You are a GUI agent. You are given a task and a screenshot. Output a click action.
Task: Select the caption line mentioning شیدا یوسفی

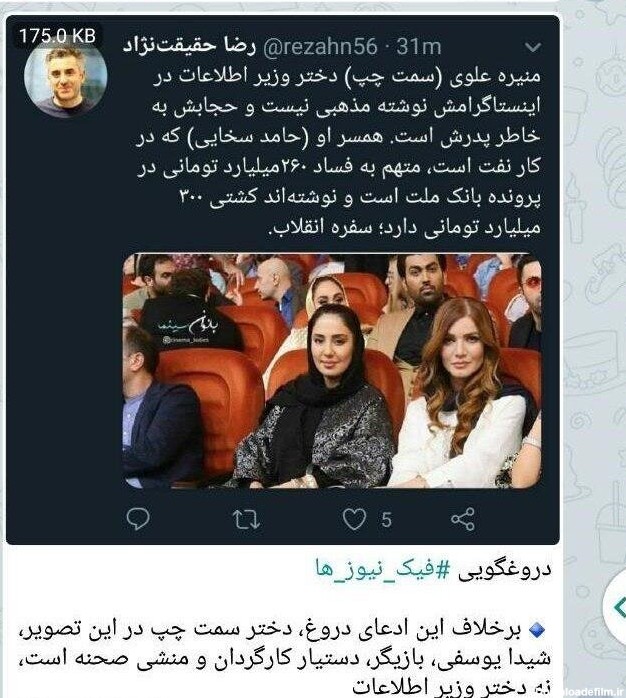pyautogui.click(x=285, y=659)
